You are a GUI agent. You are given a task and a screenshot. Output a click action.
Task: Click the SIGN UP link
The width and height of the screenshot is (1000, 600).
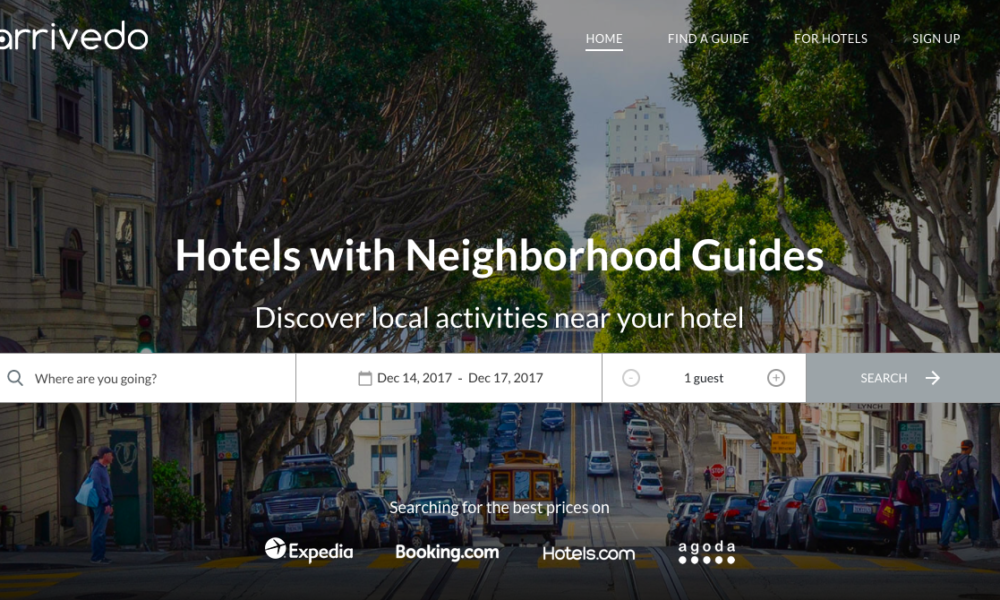click(936, 38)
